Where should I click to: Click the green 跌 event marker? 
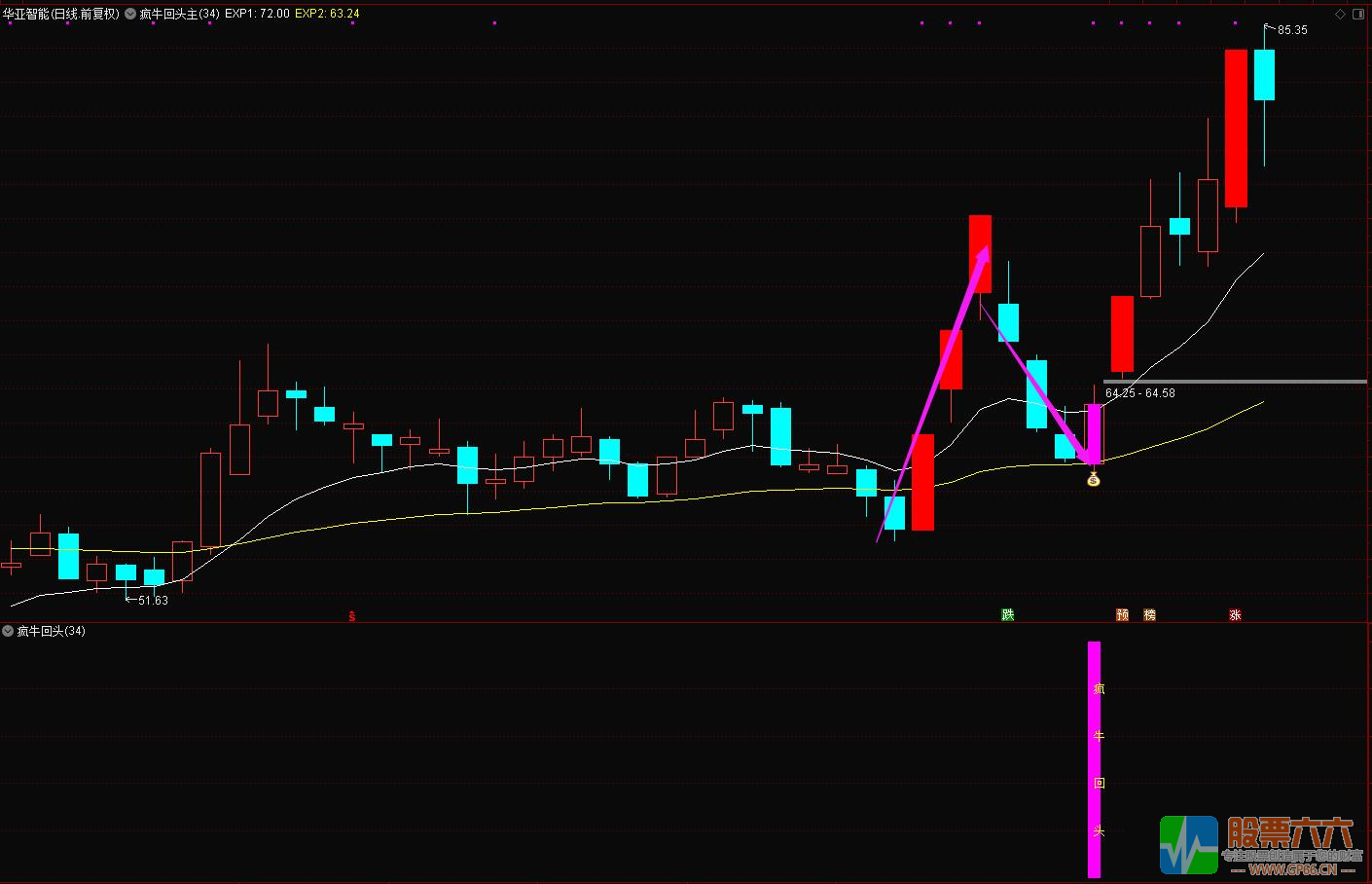coord(1008,614)
